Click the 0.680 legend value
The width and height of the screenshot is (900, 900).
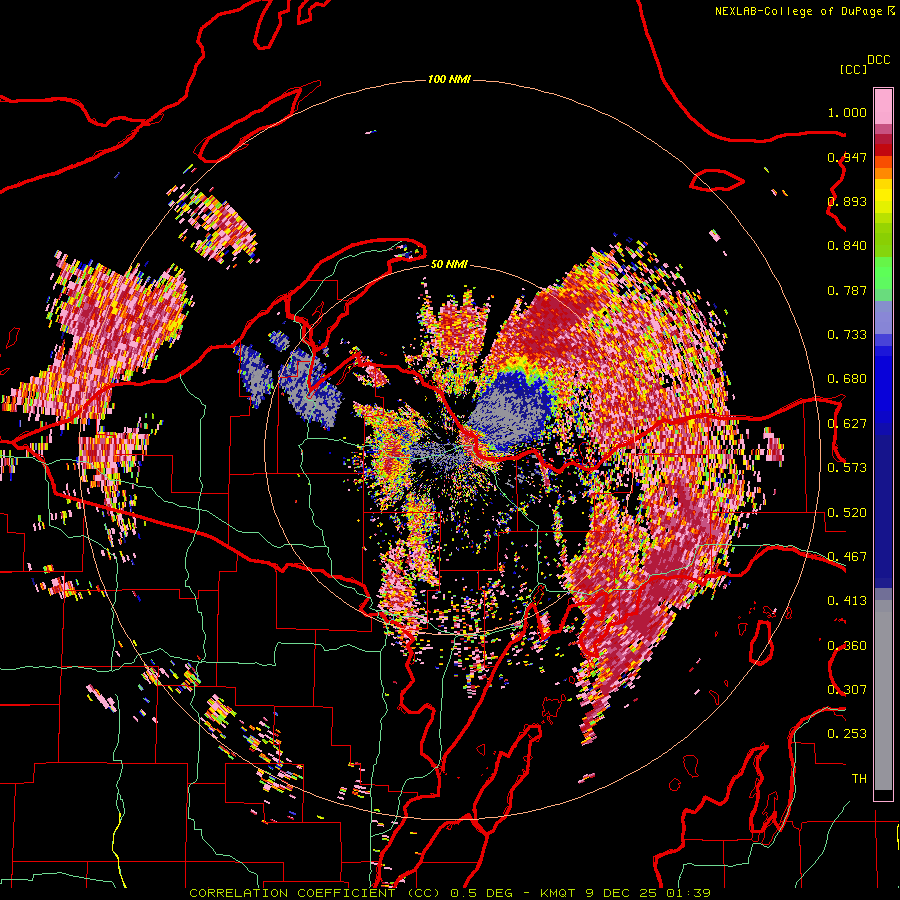(847, 379)
